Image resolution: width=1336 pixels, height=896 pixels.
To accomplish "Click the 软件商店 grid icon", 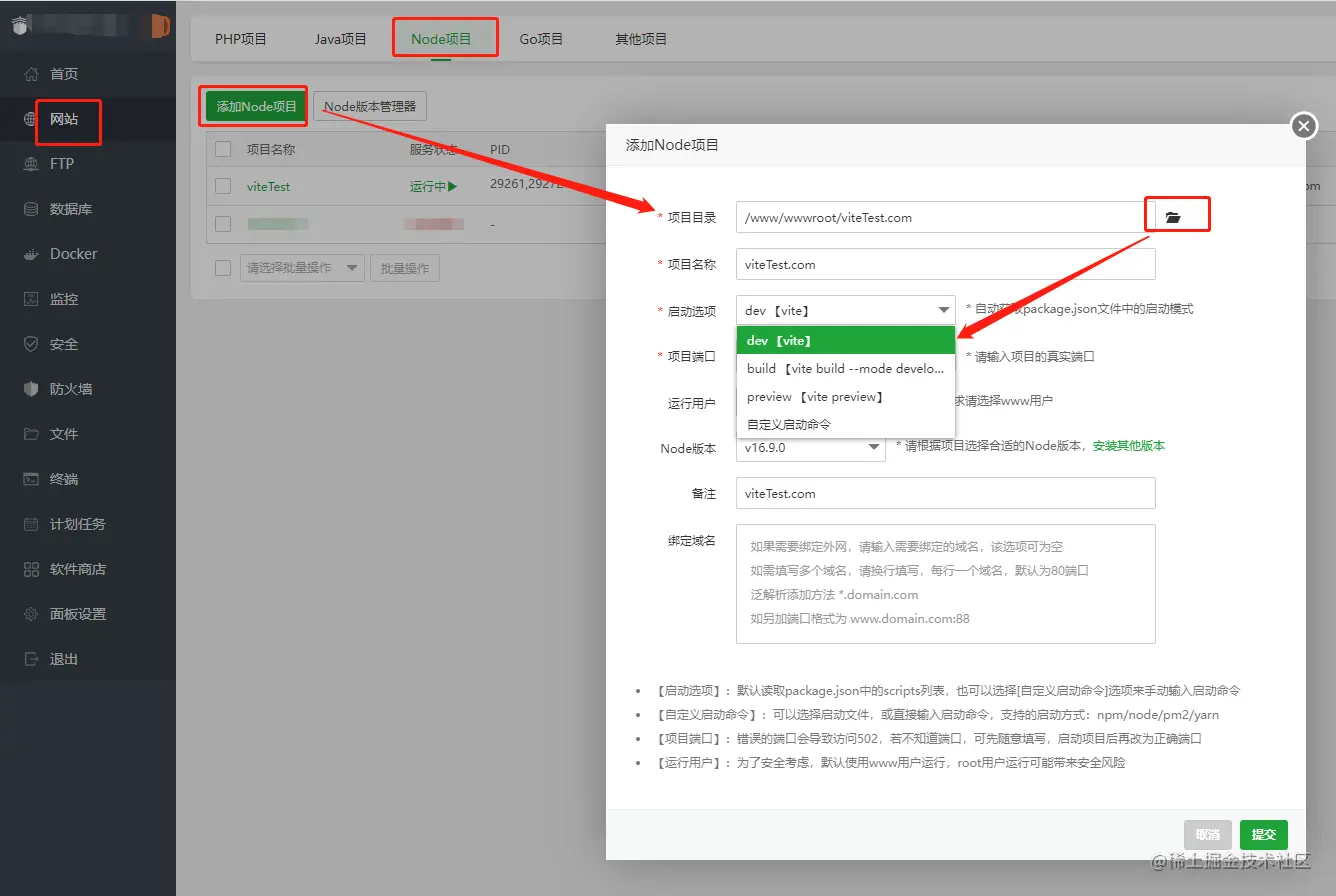I will pyautogui.click(x=31, y=569).
